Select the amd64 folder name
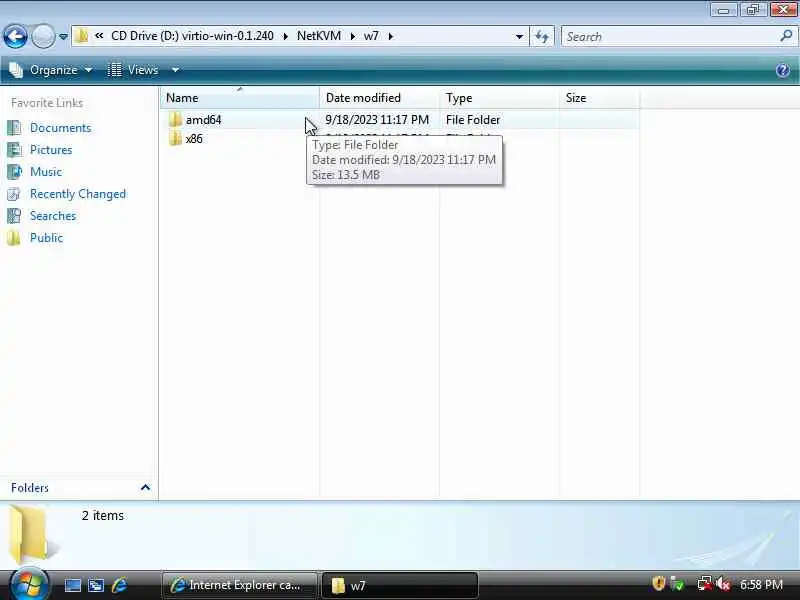 (203, 120)
